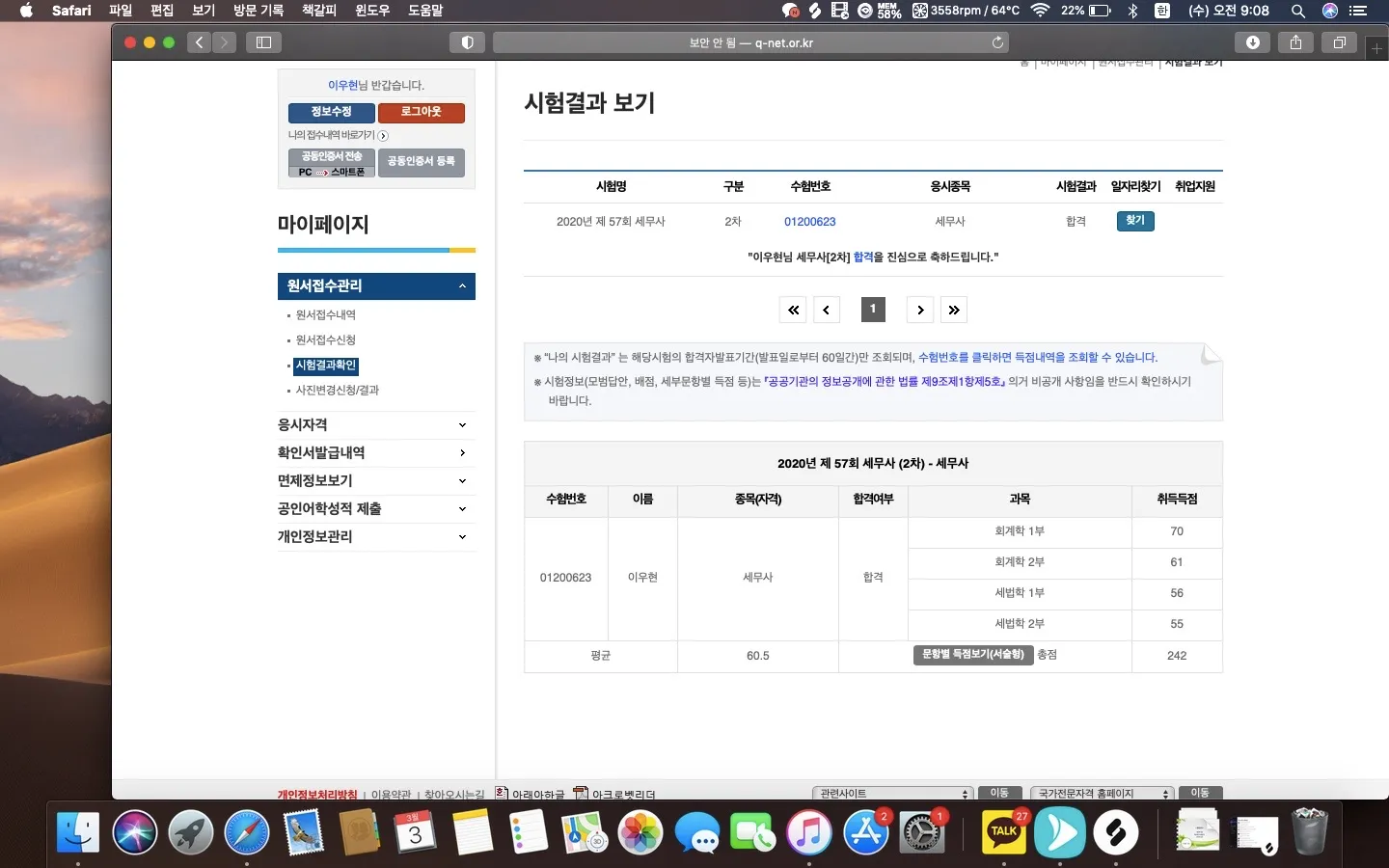Go to previous results page arrow
Image resolution: width=1389 pixels, height=868 pixels.
tap(827, 310)
